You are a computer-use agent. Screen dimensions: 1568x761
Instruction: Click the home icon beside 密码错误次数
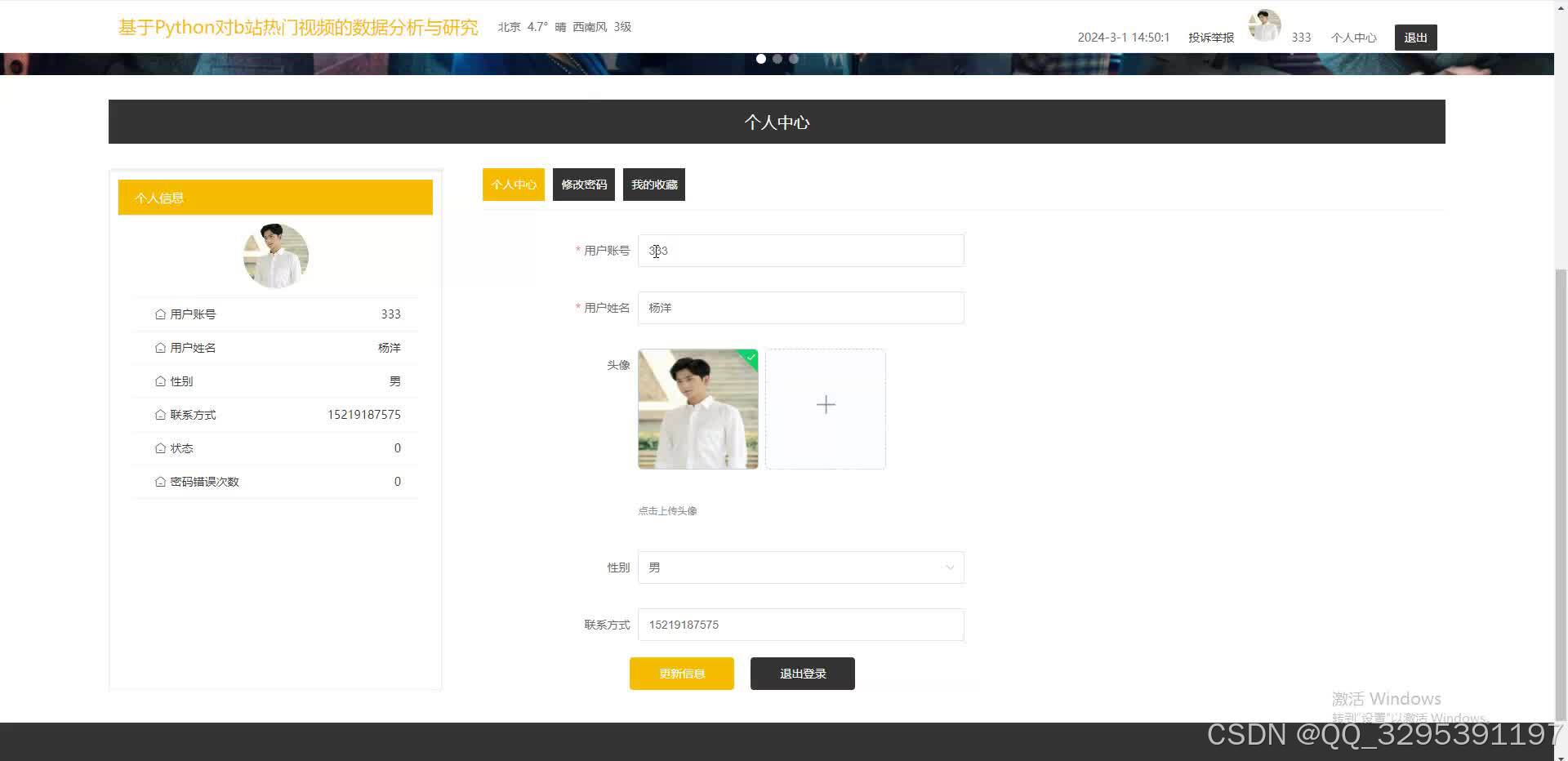click(160, 482)
